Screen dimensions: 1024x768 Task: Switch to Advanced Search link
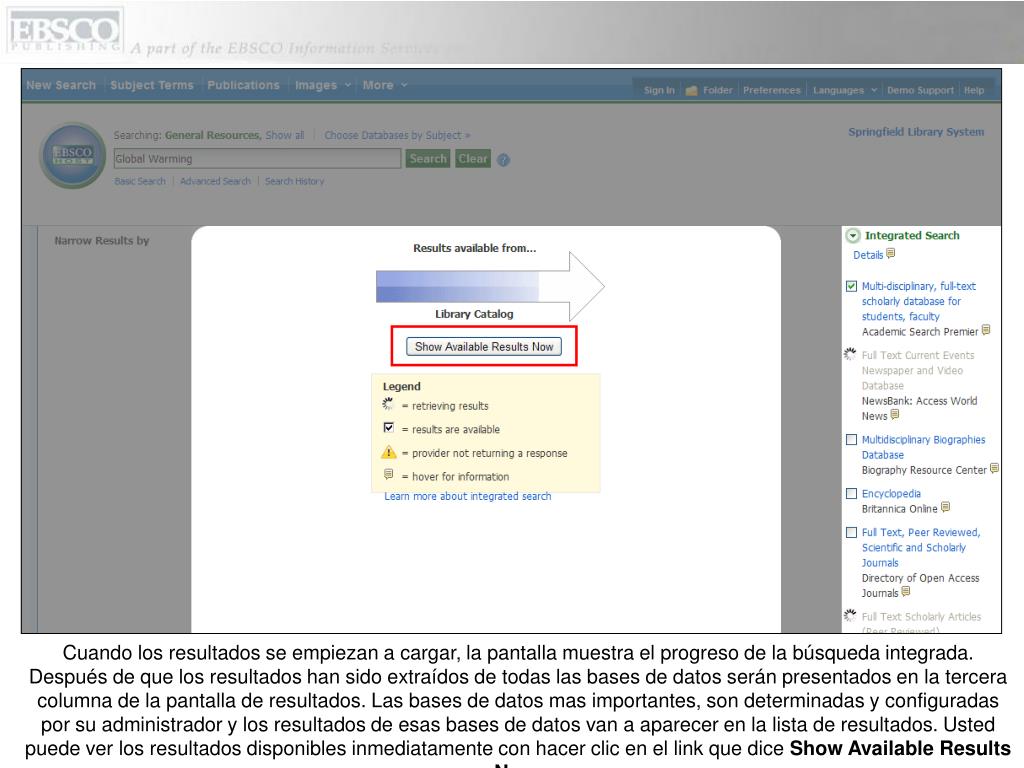[216, 182]
